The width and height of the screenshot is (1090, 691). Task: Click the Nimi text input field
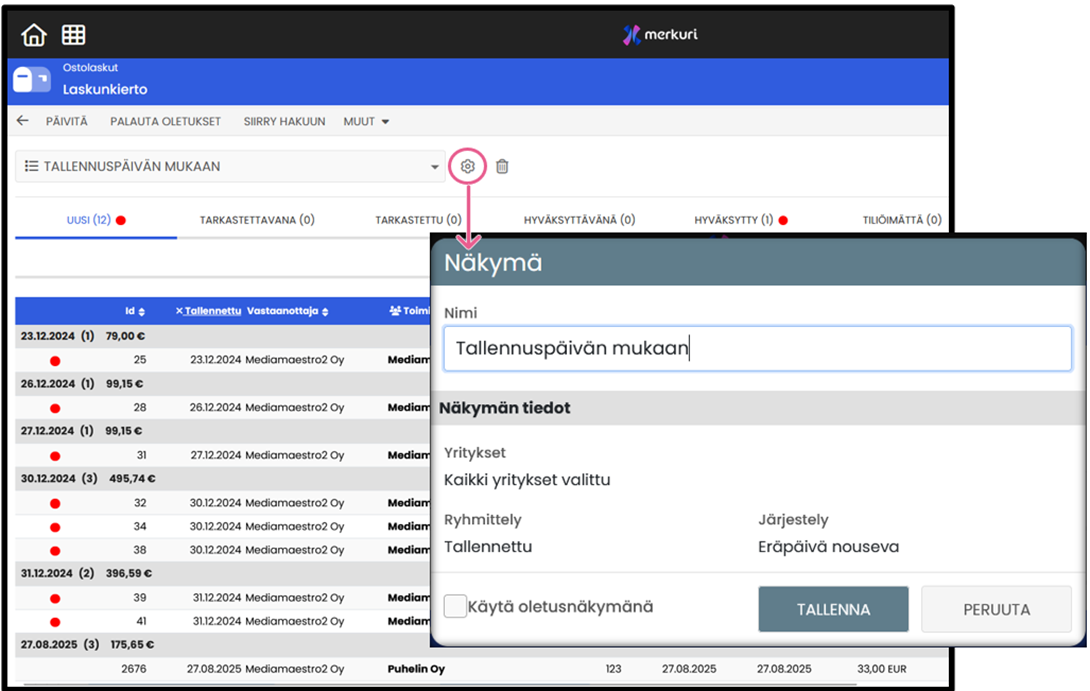757,349
